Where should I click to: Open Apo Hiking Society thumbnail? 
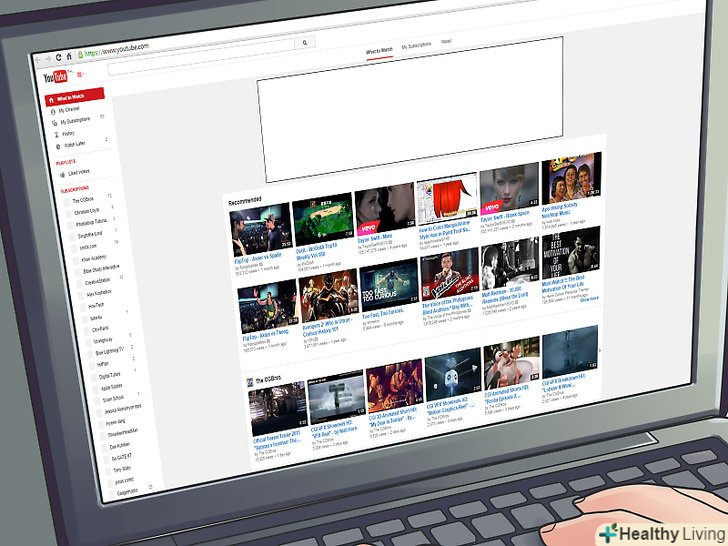pyautogui.click(x=572, y=178)
